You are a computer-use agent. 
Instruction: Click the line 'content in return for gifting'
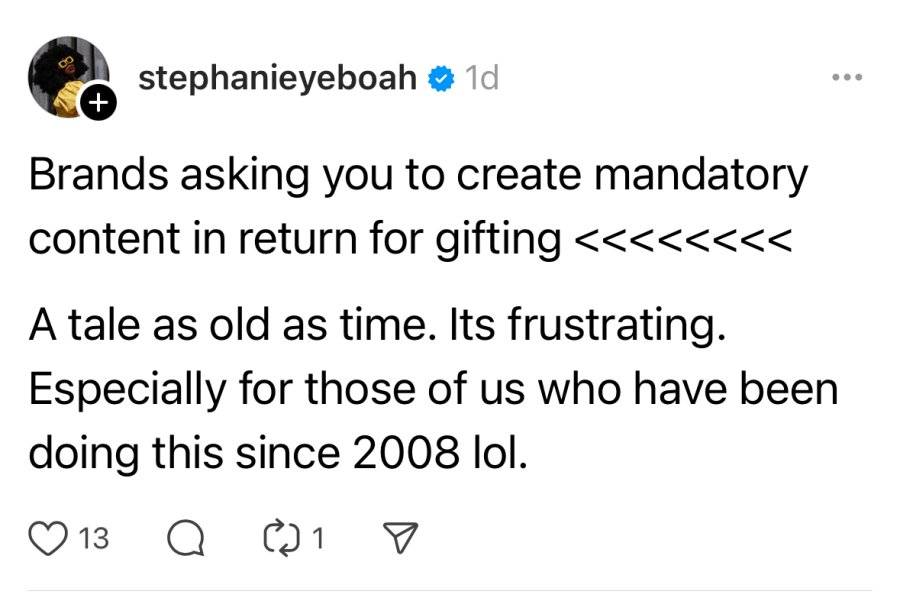pyautogui.click(x=294, y=239)
